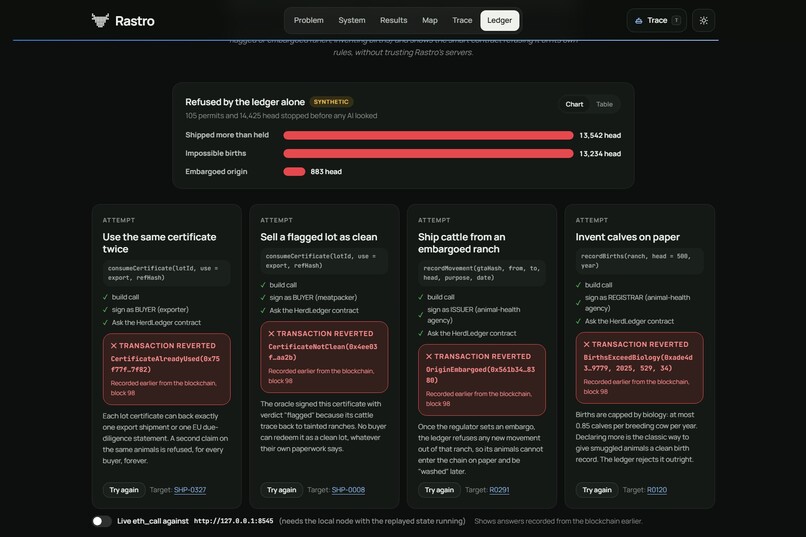
Task: Select the active Ledger nav tab
Action: (x=499, y=21)
